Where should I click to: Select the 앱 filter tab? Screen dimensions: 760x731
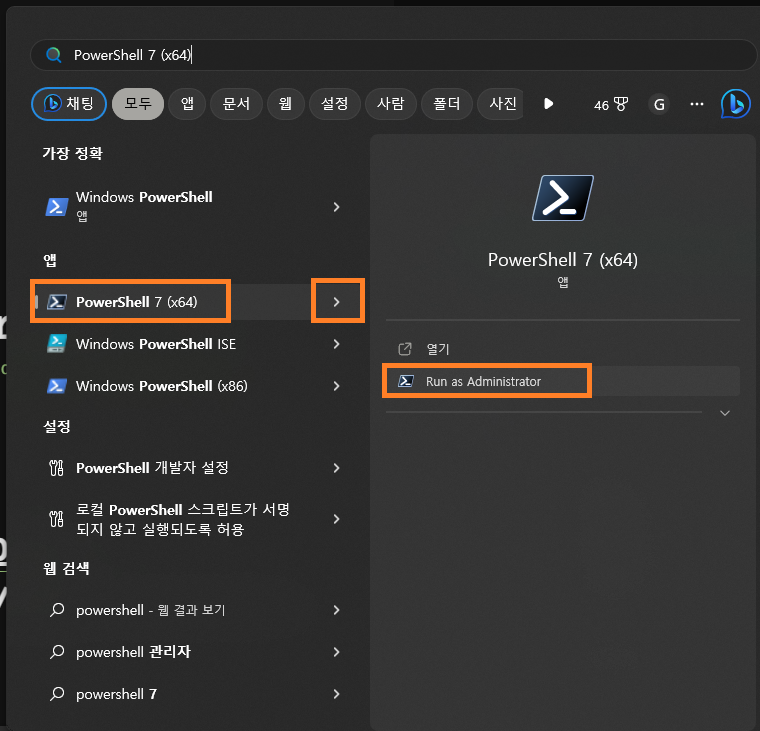click(187, 104)
